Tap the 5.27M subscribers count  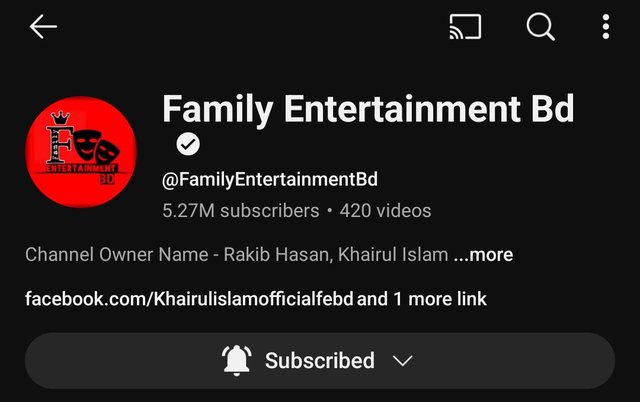click(x=240, y=211)
